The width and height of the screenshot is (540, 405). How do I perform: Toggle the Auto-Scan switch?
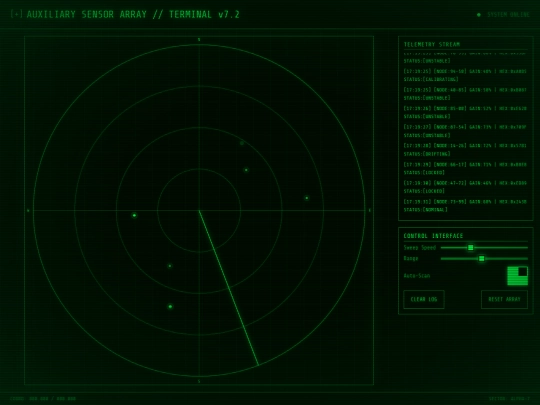point(517,276)
